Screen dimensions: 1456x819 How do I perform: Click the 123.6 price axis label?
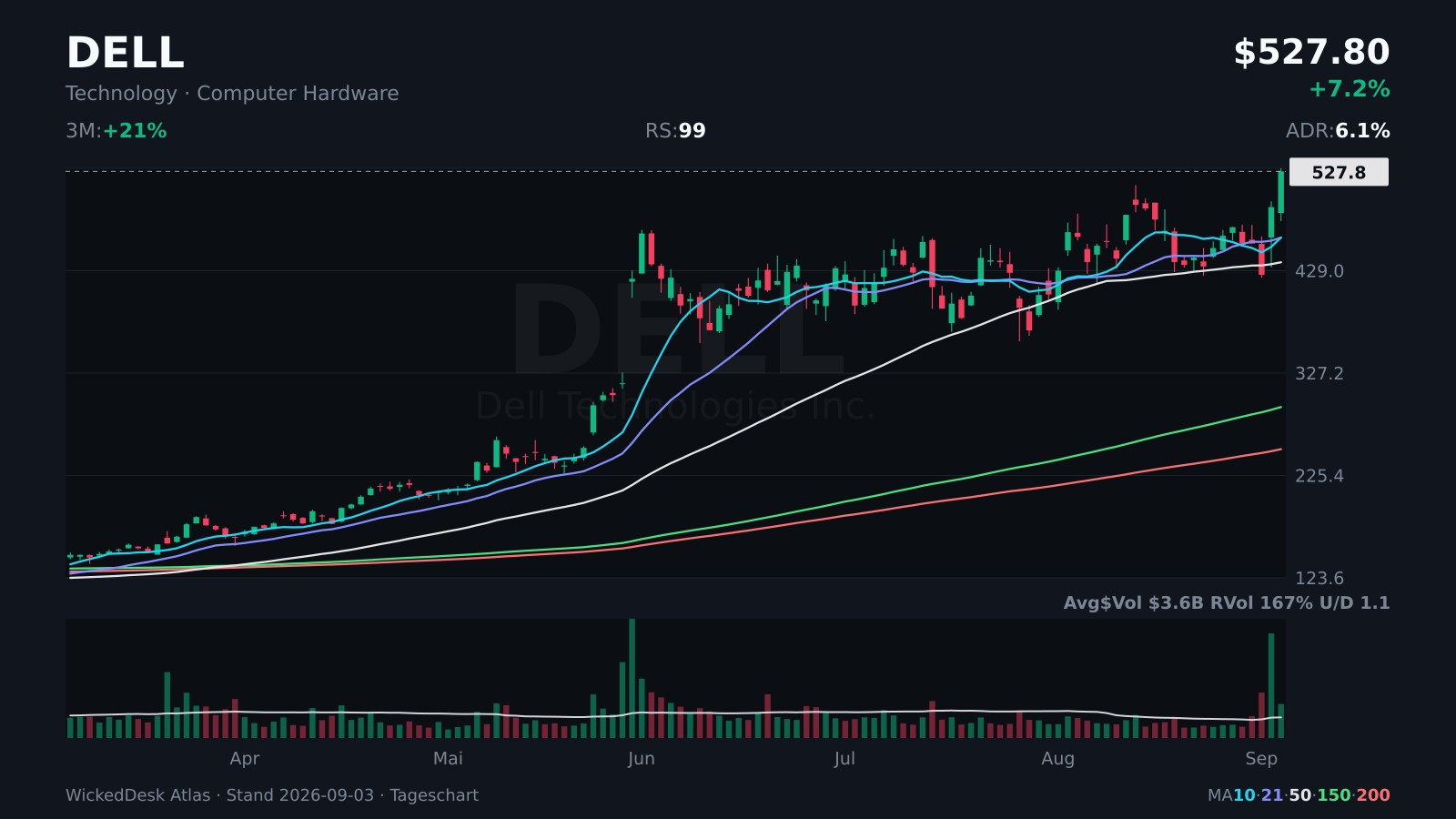click(1319, 578)
